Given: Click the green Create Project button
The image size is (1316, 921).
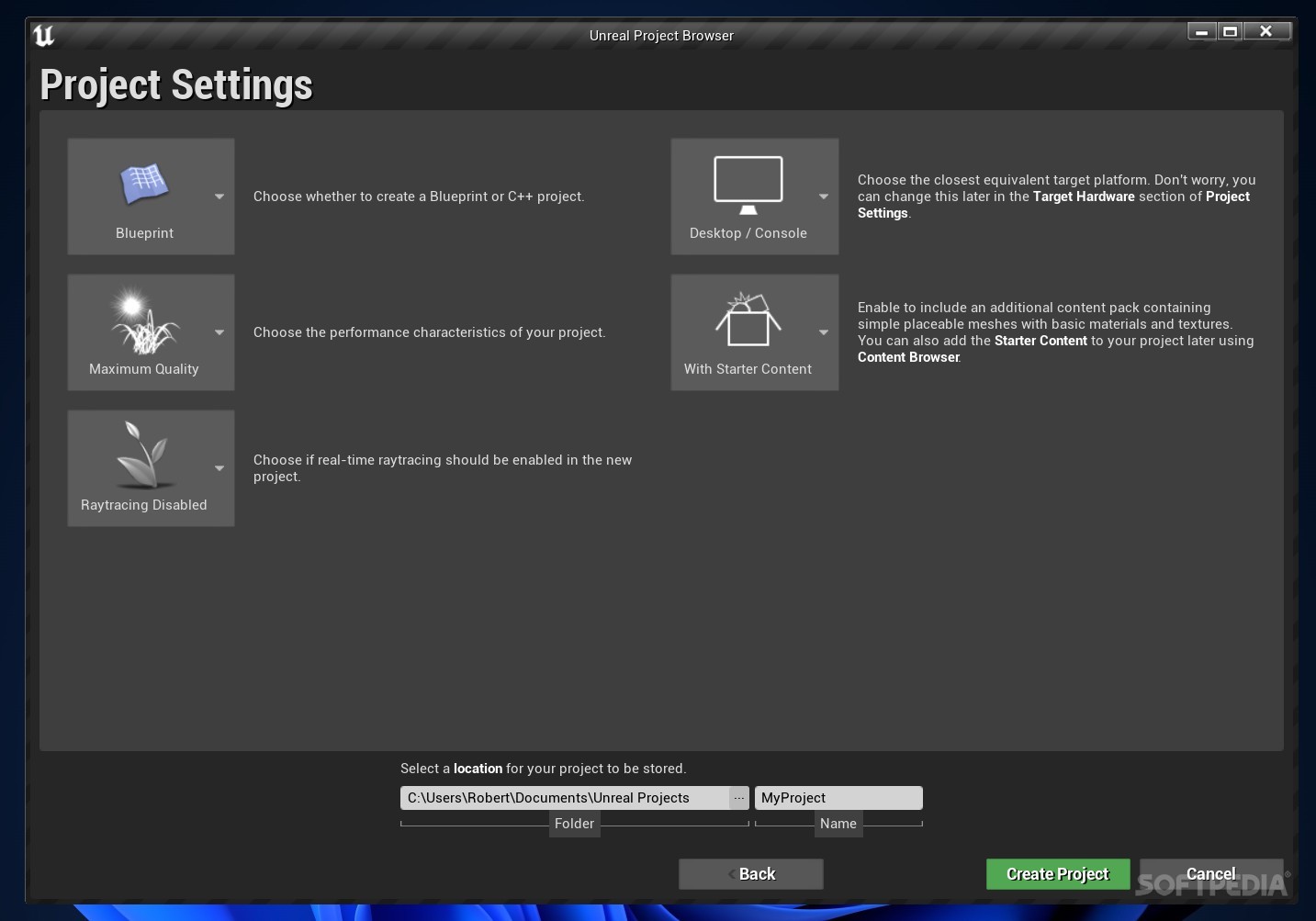Looking at the screenshot, I should click(x=1058, y=874).
